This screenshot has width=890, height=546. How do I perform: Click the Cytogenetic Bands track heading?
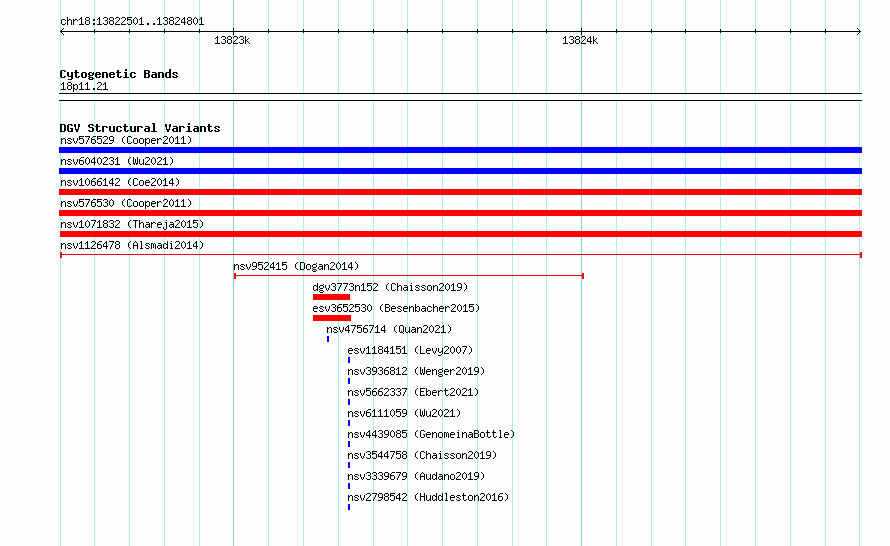click(119, 74)
